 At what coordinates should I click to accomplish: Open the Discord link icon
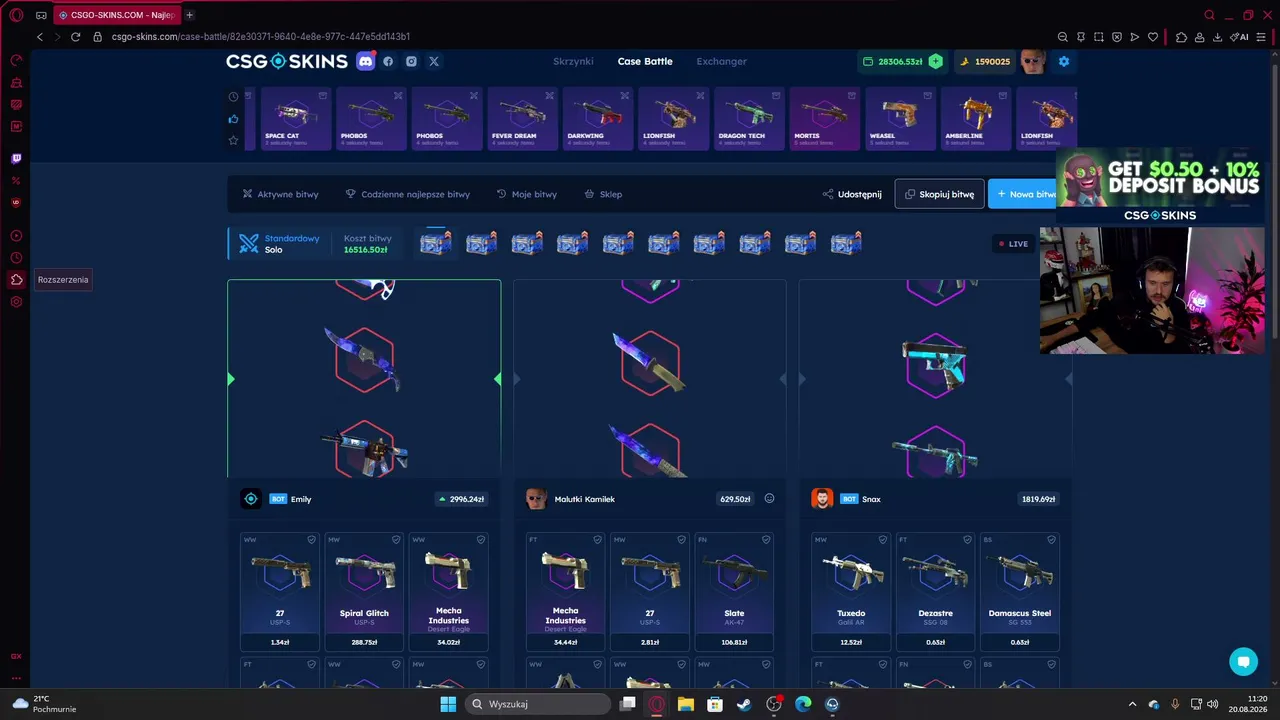[366, 61]
